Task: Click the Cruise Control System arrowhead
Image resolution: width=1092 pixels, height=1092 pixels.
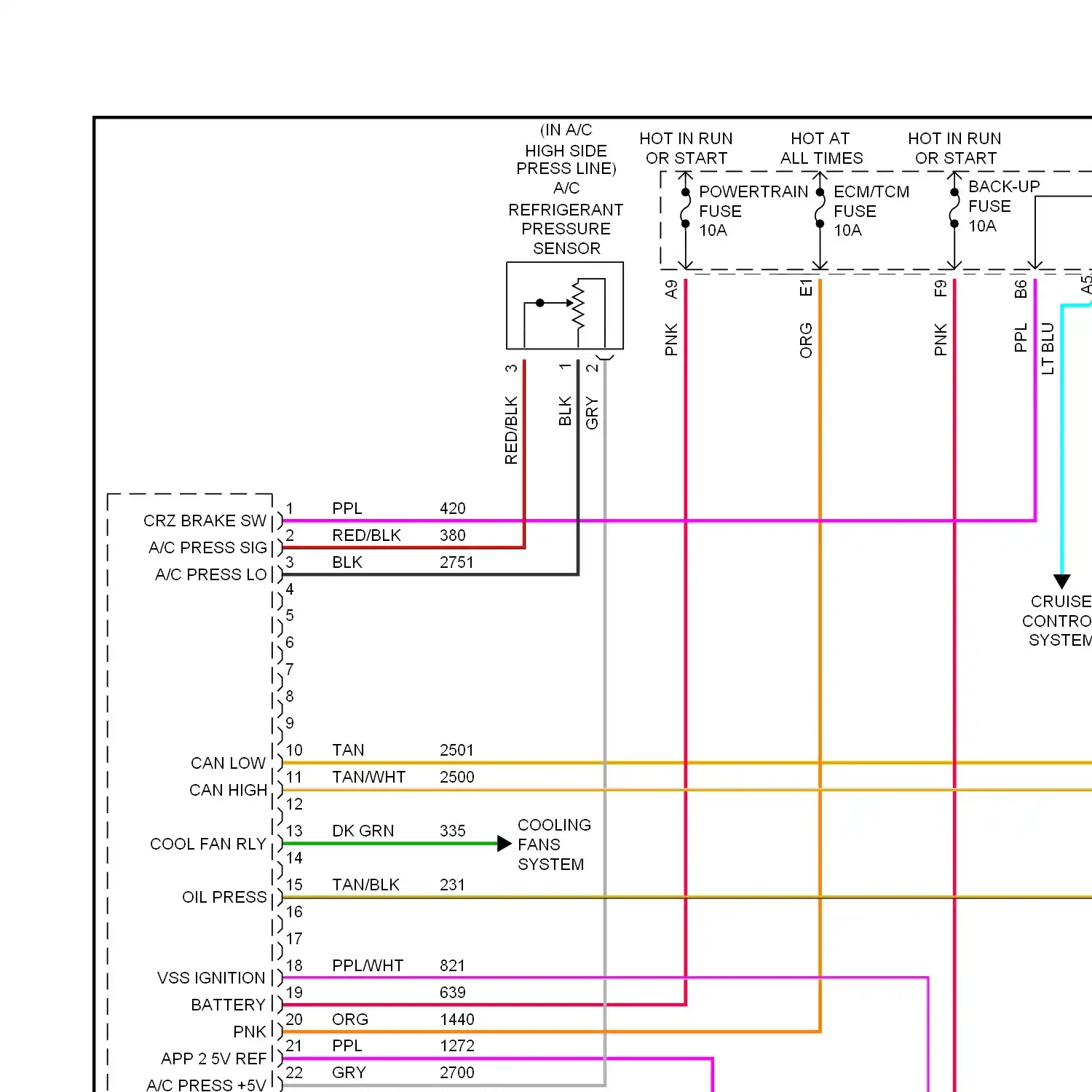Action: tap(1062, 581)
